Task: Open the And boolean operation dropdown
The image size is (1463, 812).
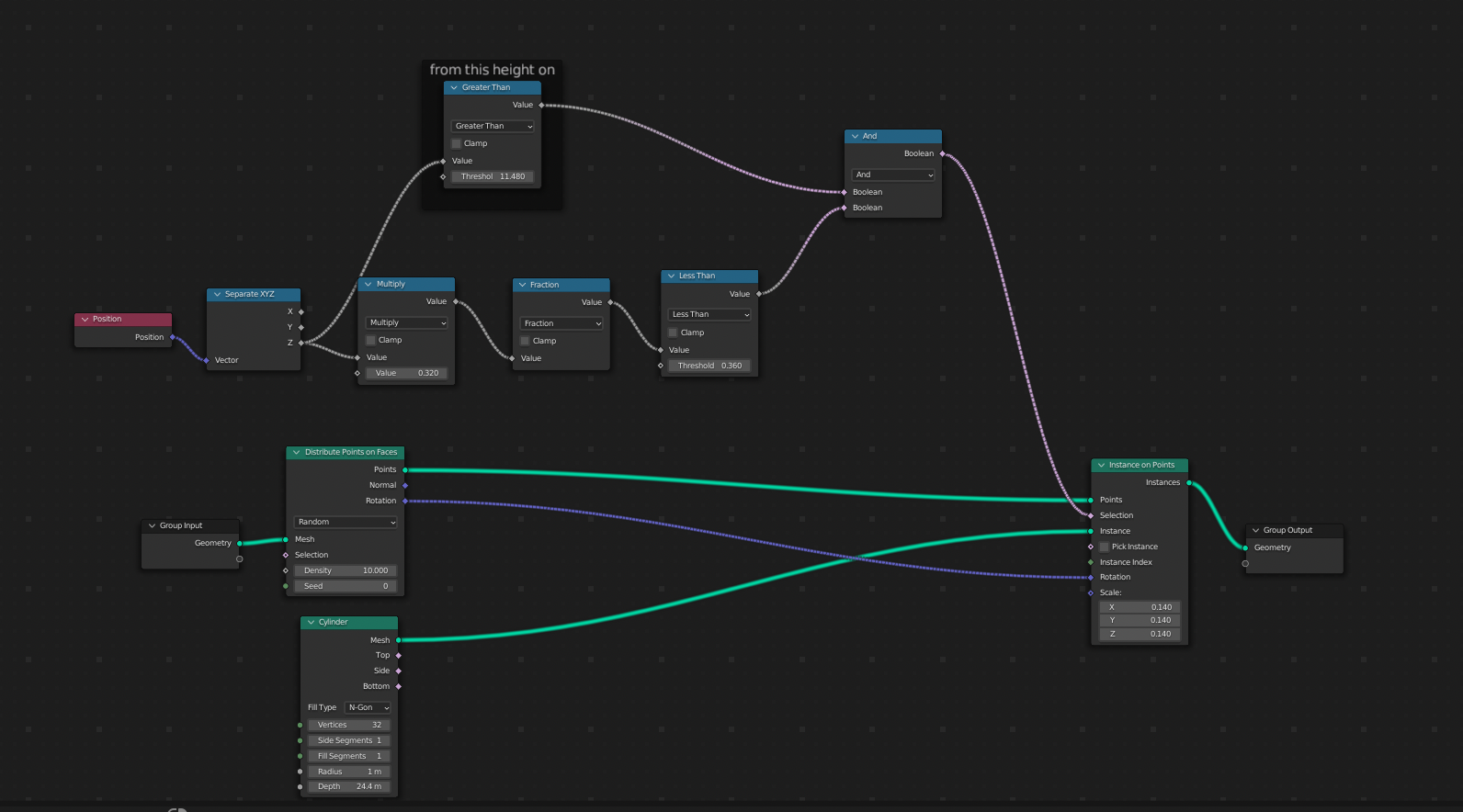Action: 893,175
